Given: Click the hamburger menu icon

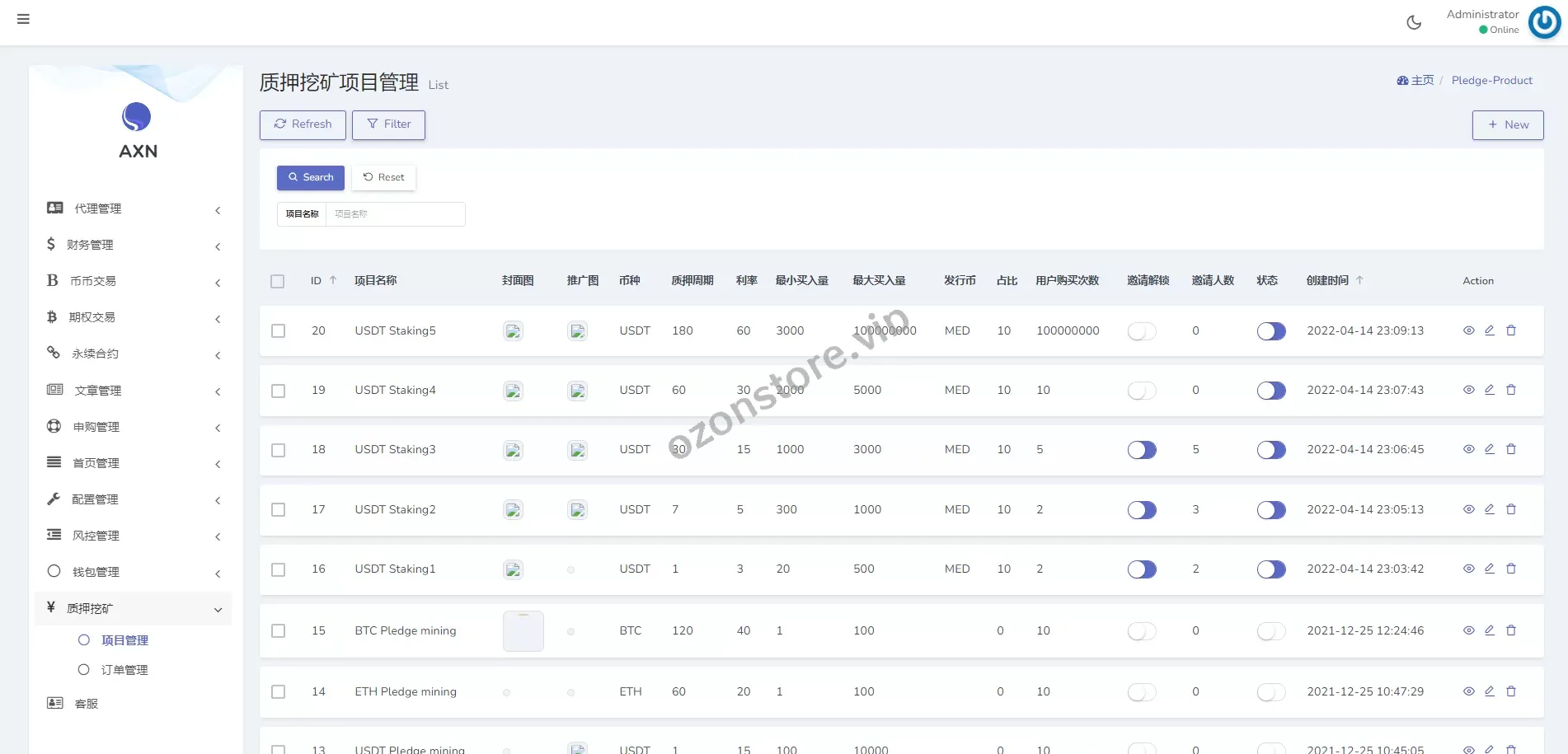Looking at the screenshot, I should (23, 19).
